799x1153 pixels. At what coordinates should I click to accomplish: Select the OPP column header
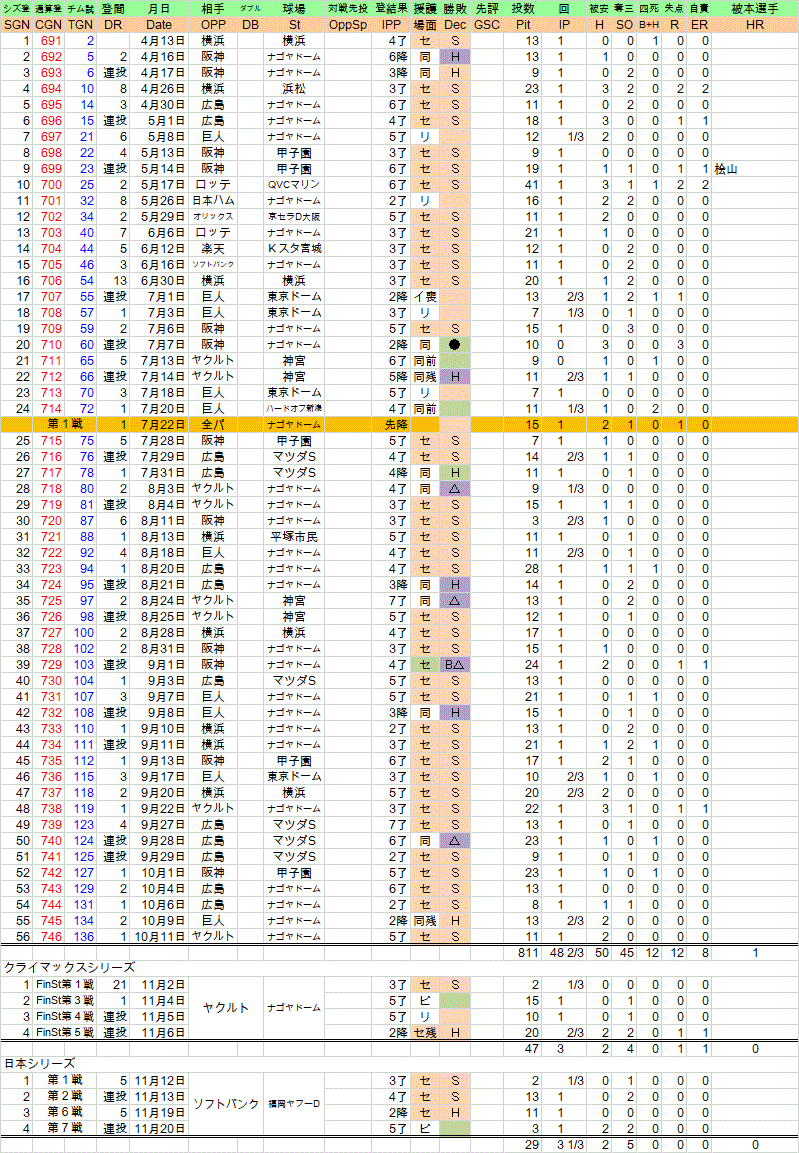click(x=213, y=25)
